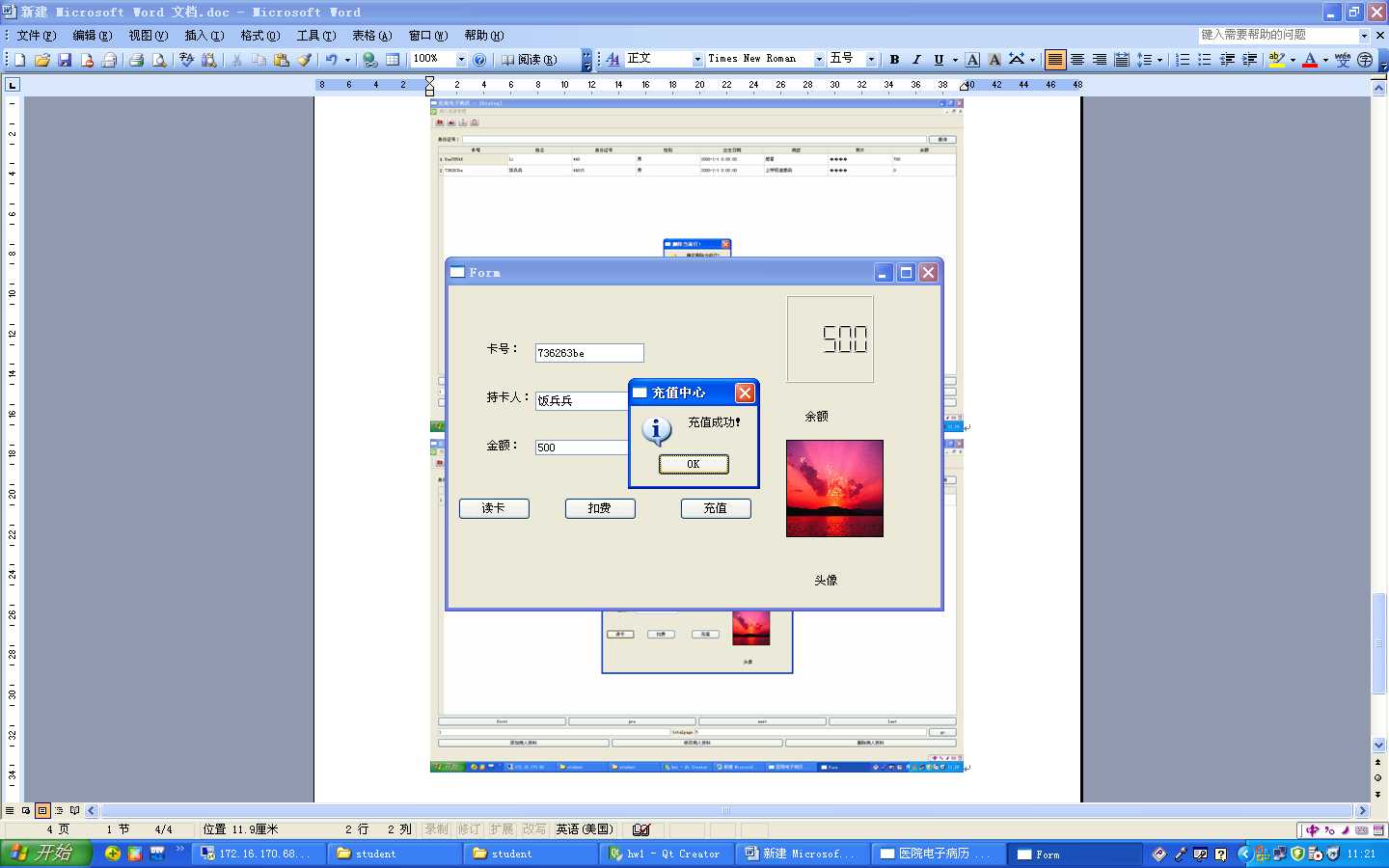Toggle Italic formatting
This screenshot has width=1389, height=868.
coord(916,60)
